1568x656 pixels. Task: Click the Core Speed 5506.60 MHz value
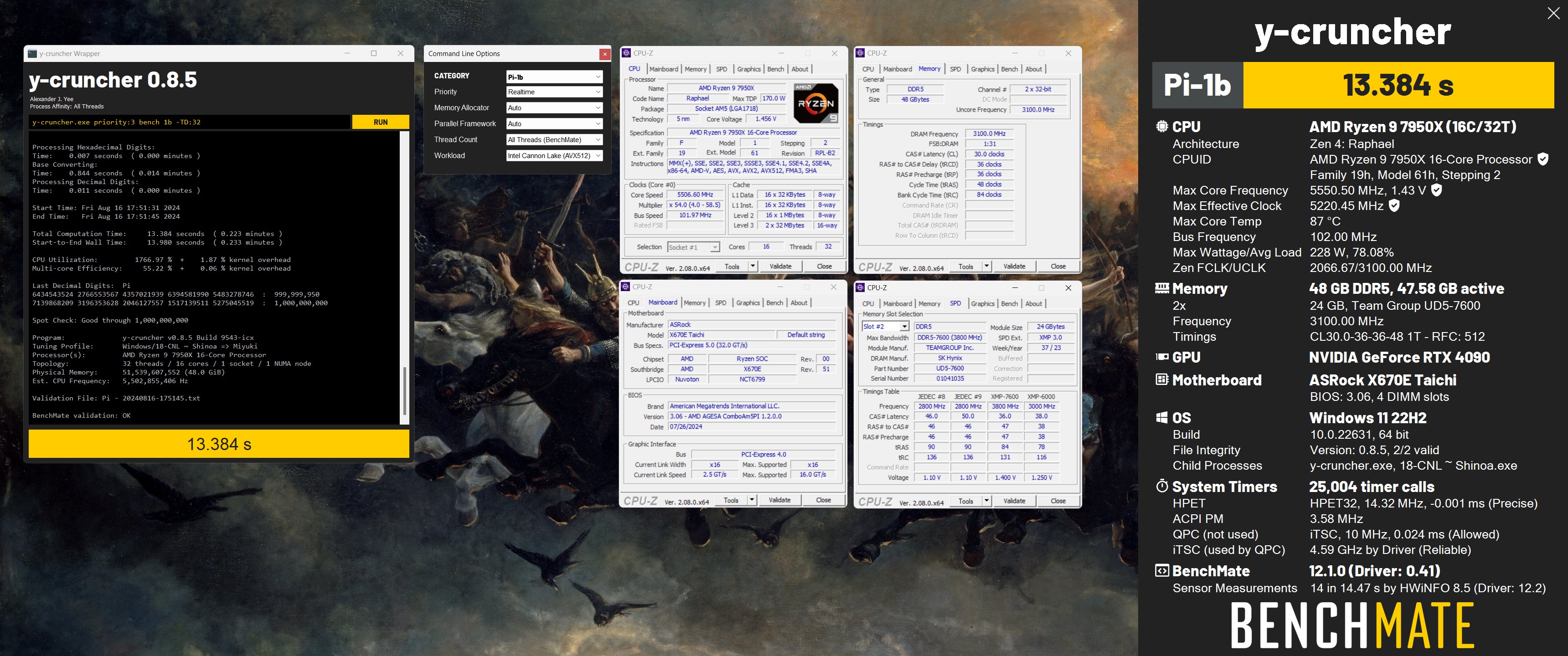point(695,195)
